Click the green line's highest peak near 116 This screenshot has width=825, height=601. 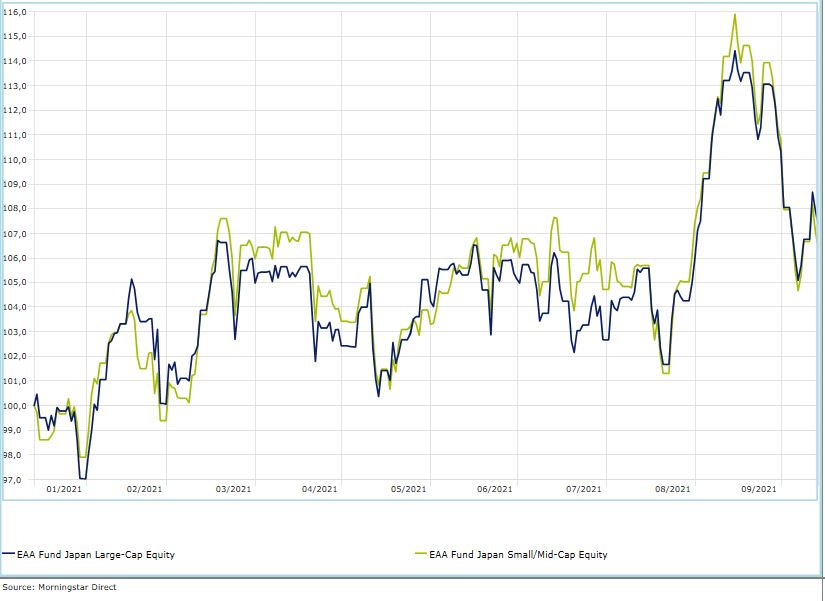coord(735,15)
